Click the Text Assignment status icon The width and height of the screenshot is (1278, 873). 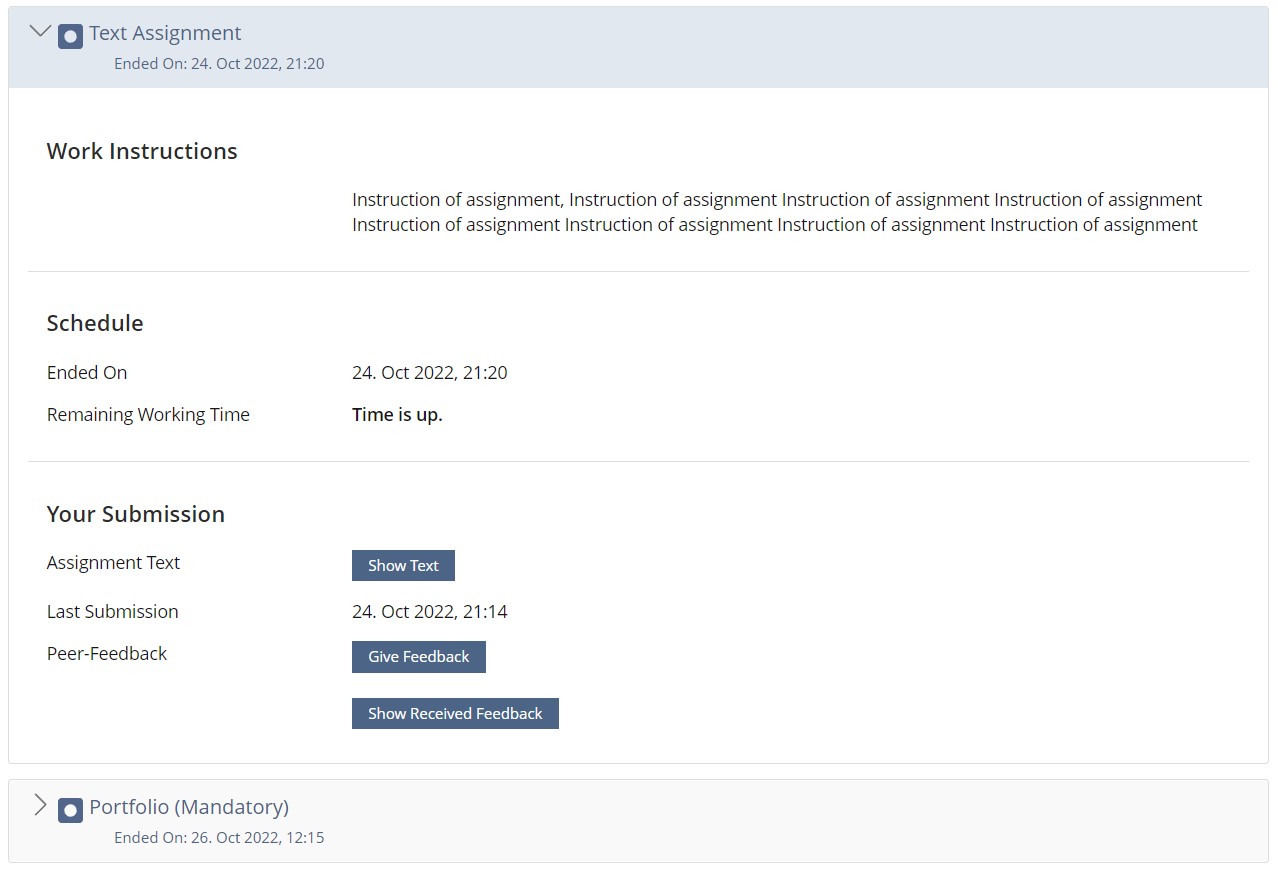click(x=70, y=36)
